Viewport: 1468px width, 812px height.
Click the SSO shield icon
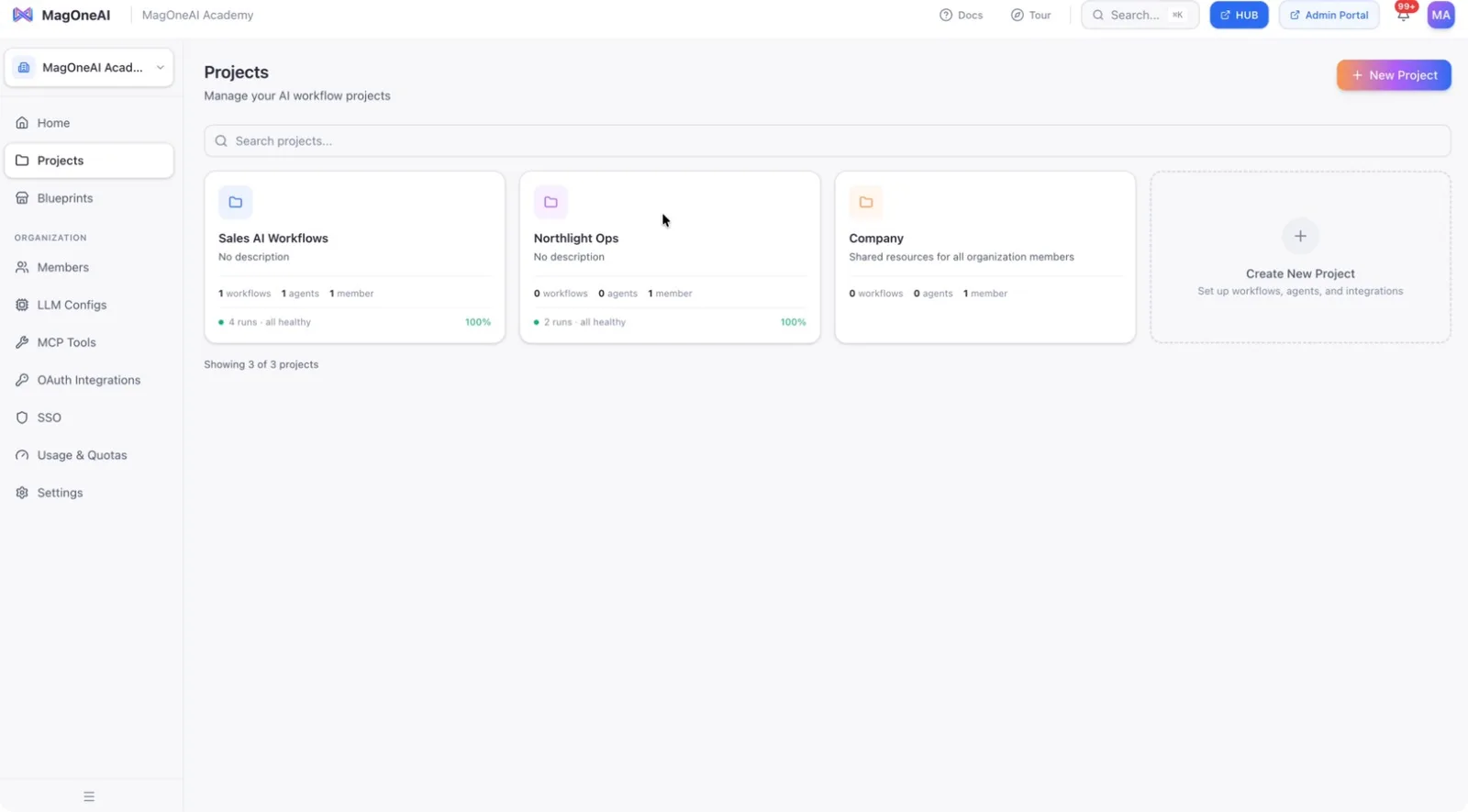coord(22,417)
